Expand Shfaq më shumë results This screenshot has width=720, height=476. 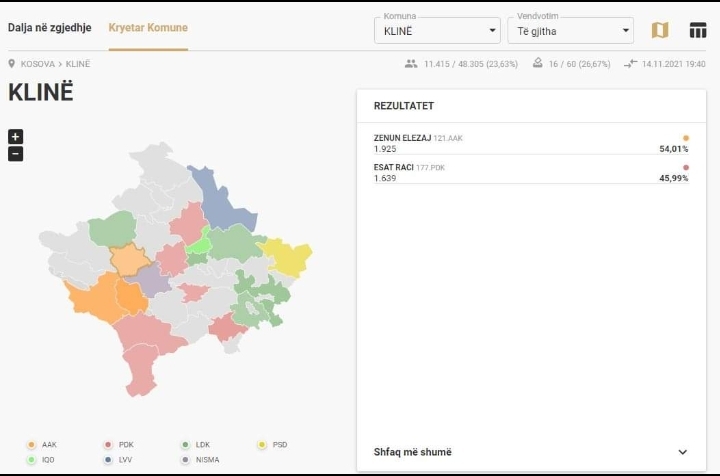pyautogui.click(x=531, y=452)
